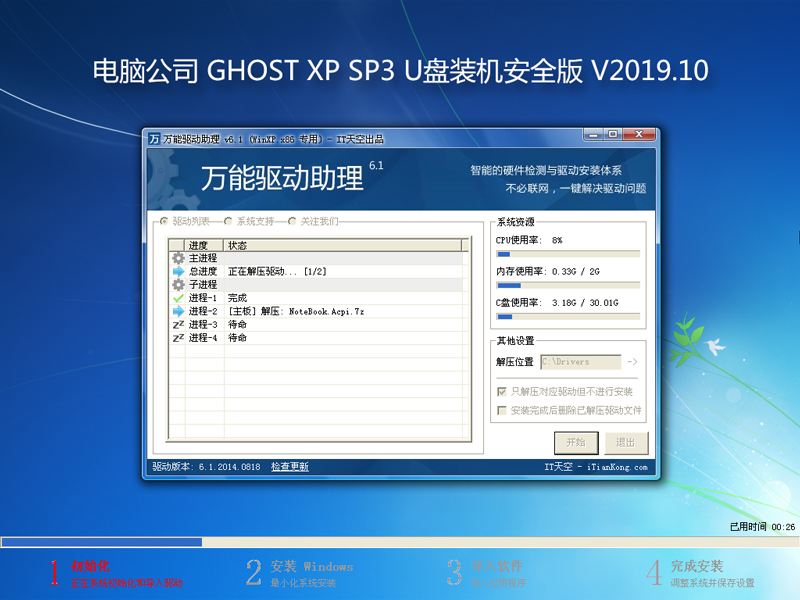Click the 驱动版本: 6.1.2014.0818 text
Screen dimensions: 800x600
pos(206,467)
